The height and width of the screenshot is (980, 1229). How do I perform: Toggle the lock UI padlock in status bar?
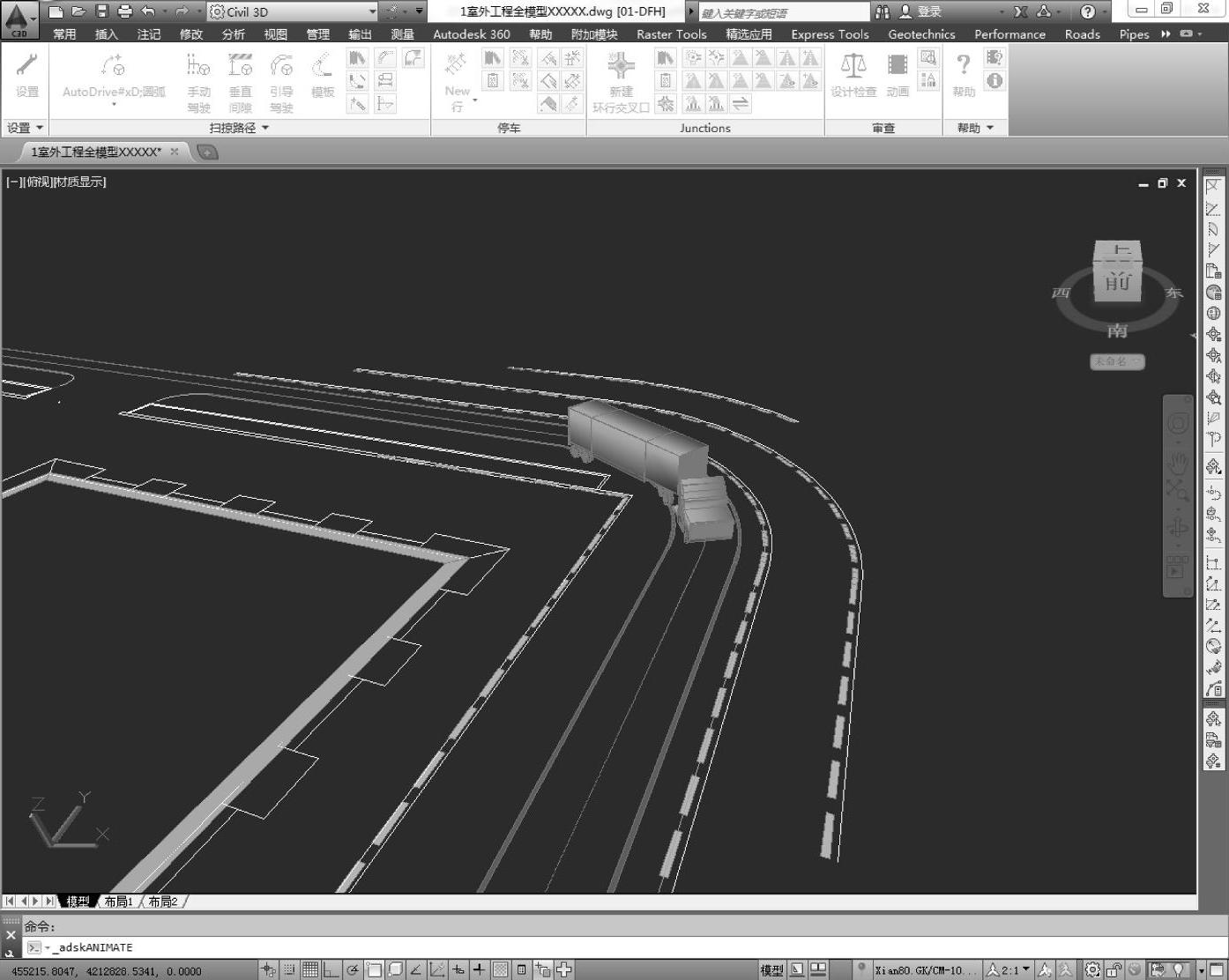(1114, 970)
